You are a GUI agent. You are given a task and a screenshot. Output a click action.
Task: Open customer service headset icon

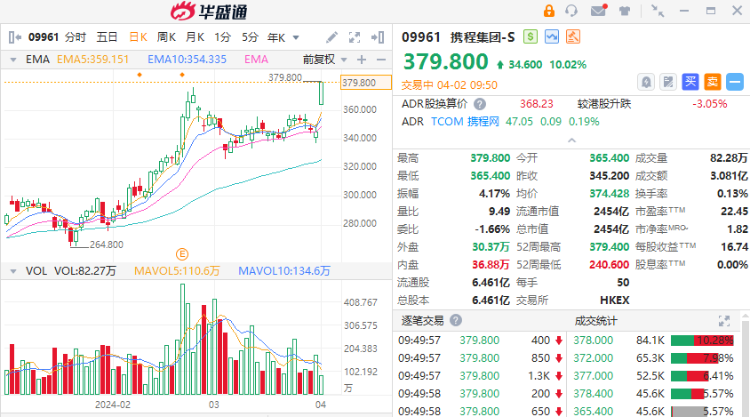[571, 11]
